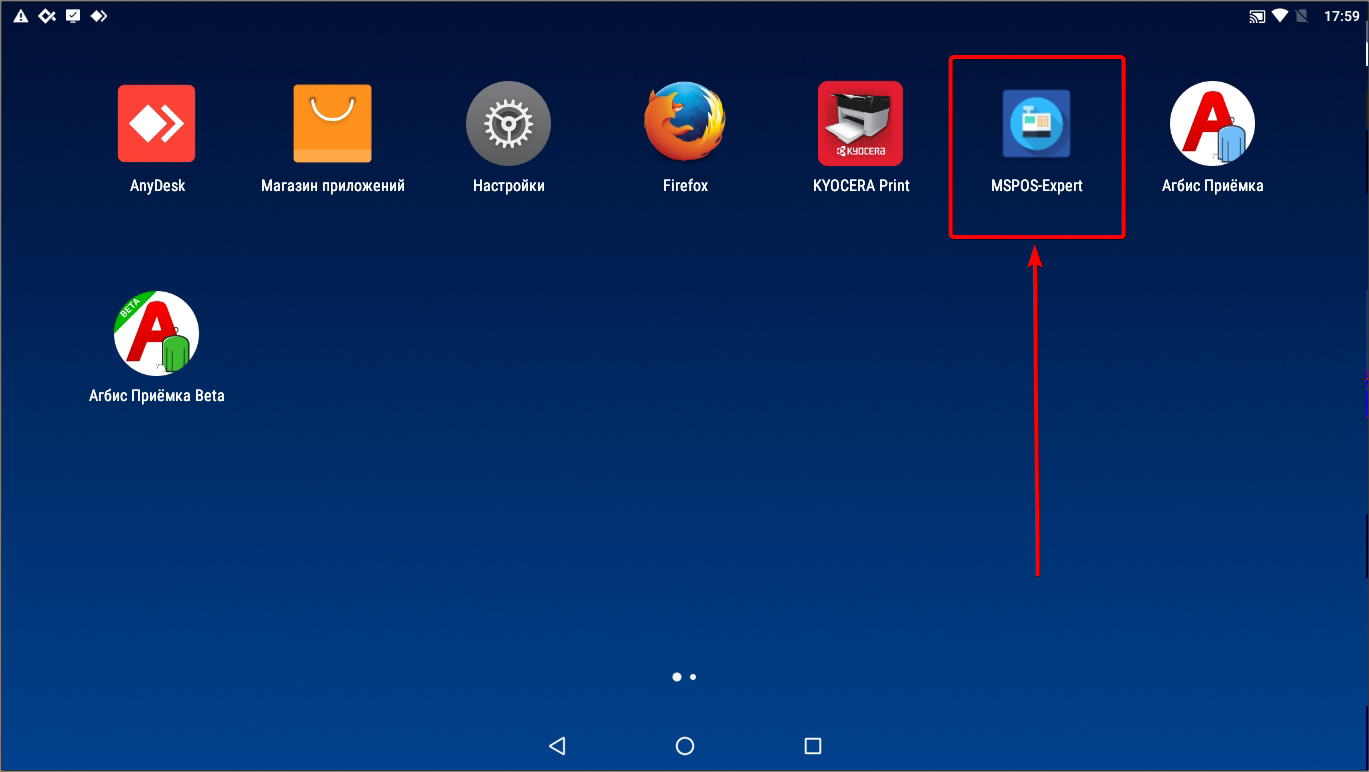Tap the "Firefox" label text
The height and width of the screenshot is (772, 1369).
click(685, 186)
